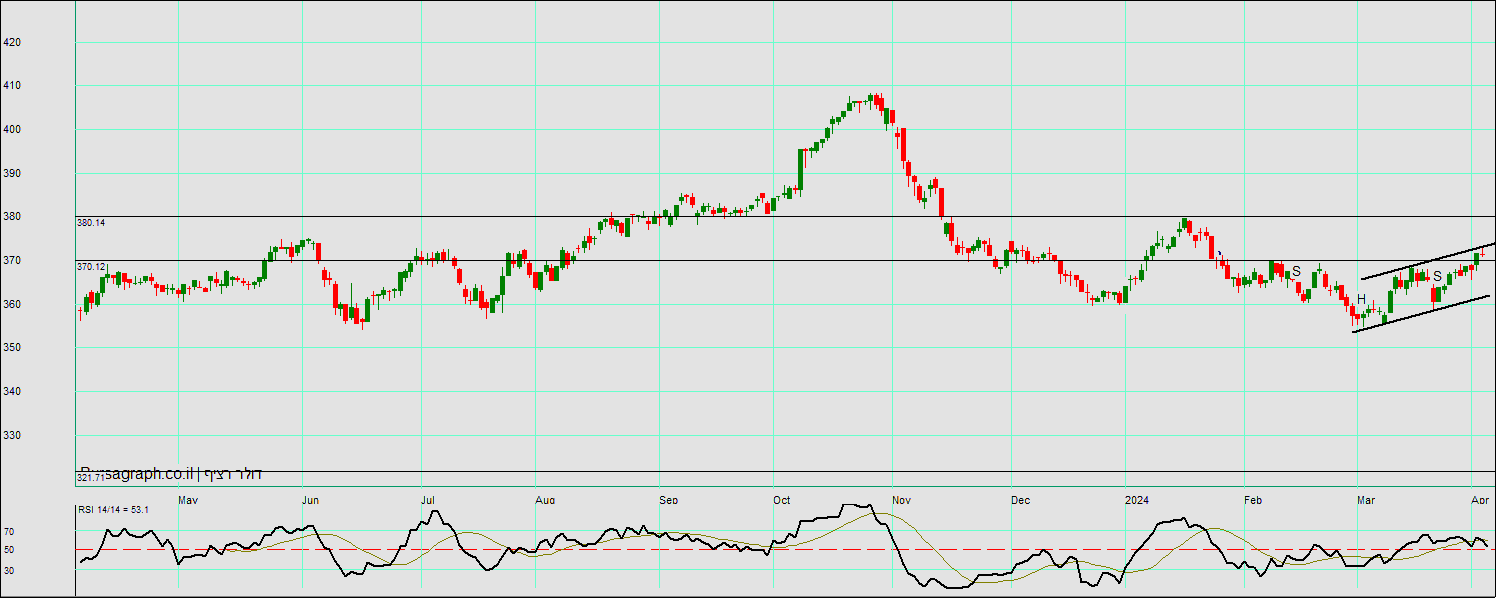This screenshot has height=598, width=1496.
Task: Click the Oct month label on time axis
Action: click(782, 499)
